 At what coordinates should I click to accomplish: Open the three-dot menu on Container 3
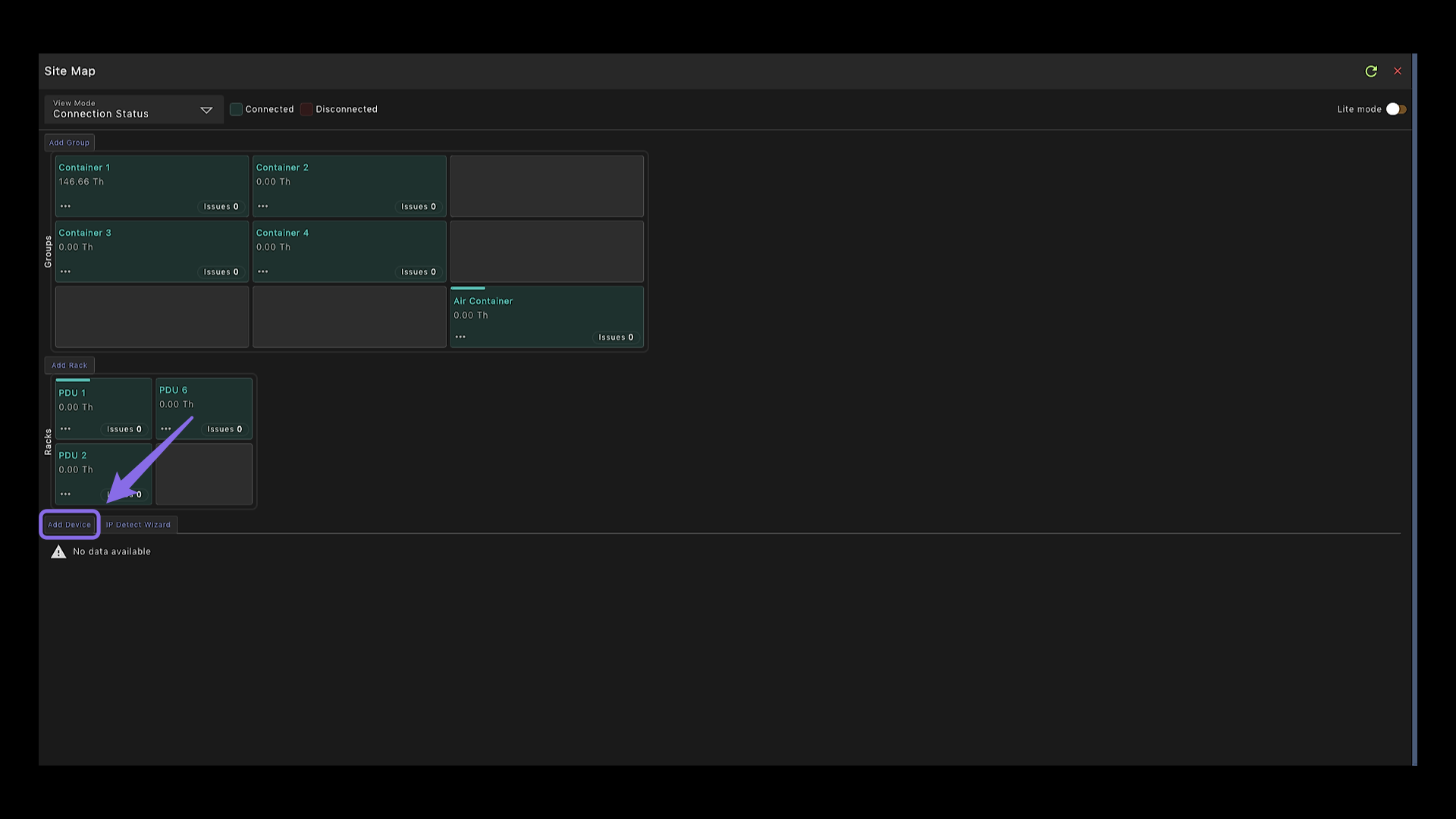click(65, 271)
